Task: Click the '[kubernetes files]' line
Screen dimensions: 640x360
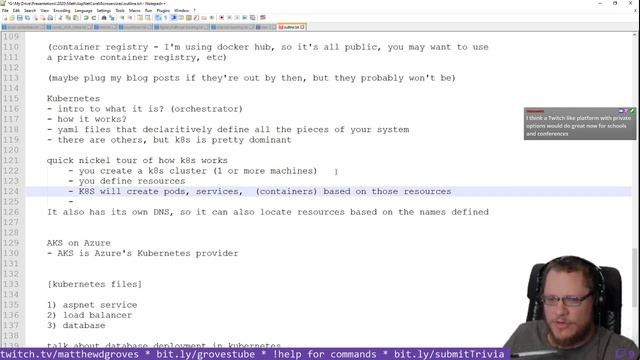Action: [94, 284]
